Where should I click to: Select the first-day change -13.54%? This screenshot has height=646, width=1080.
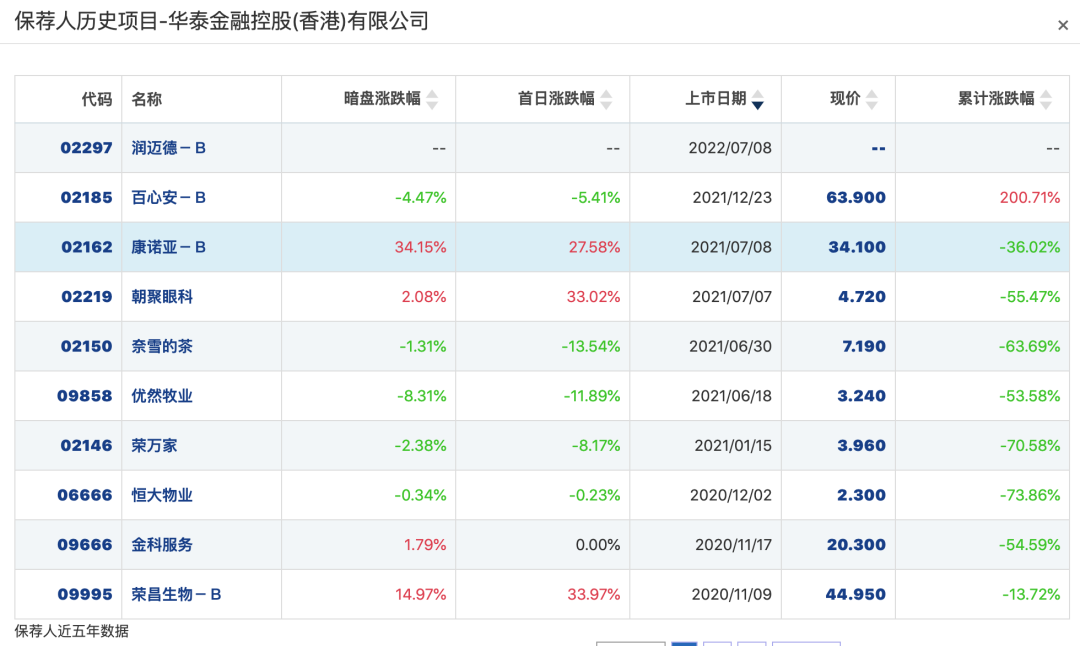point(590,346)
